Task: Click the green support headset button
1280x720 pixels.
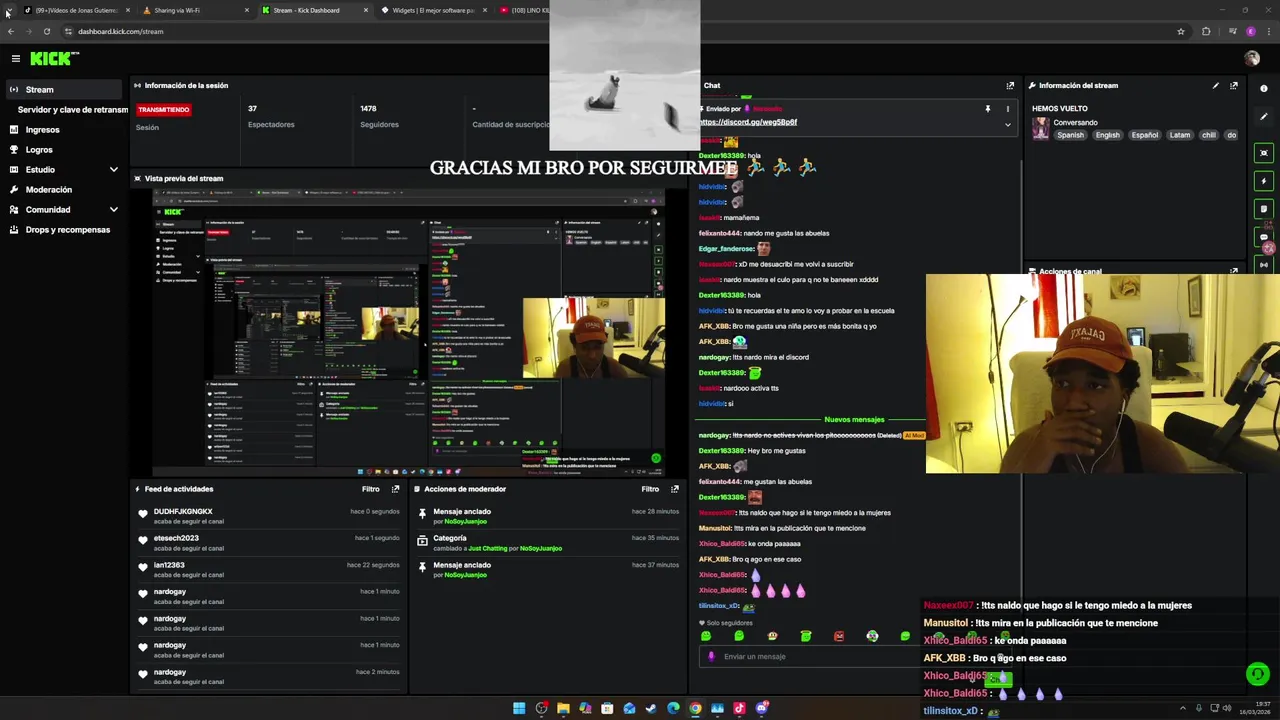Action: coord(1258,675)
